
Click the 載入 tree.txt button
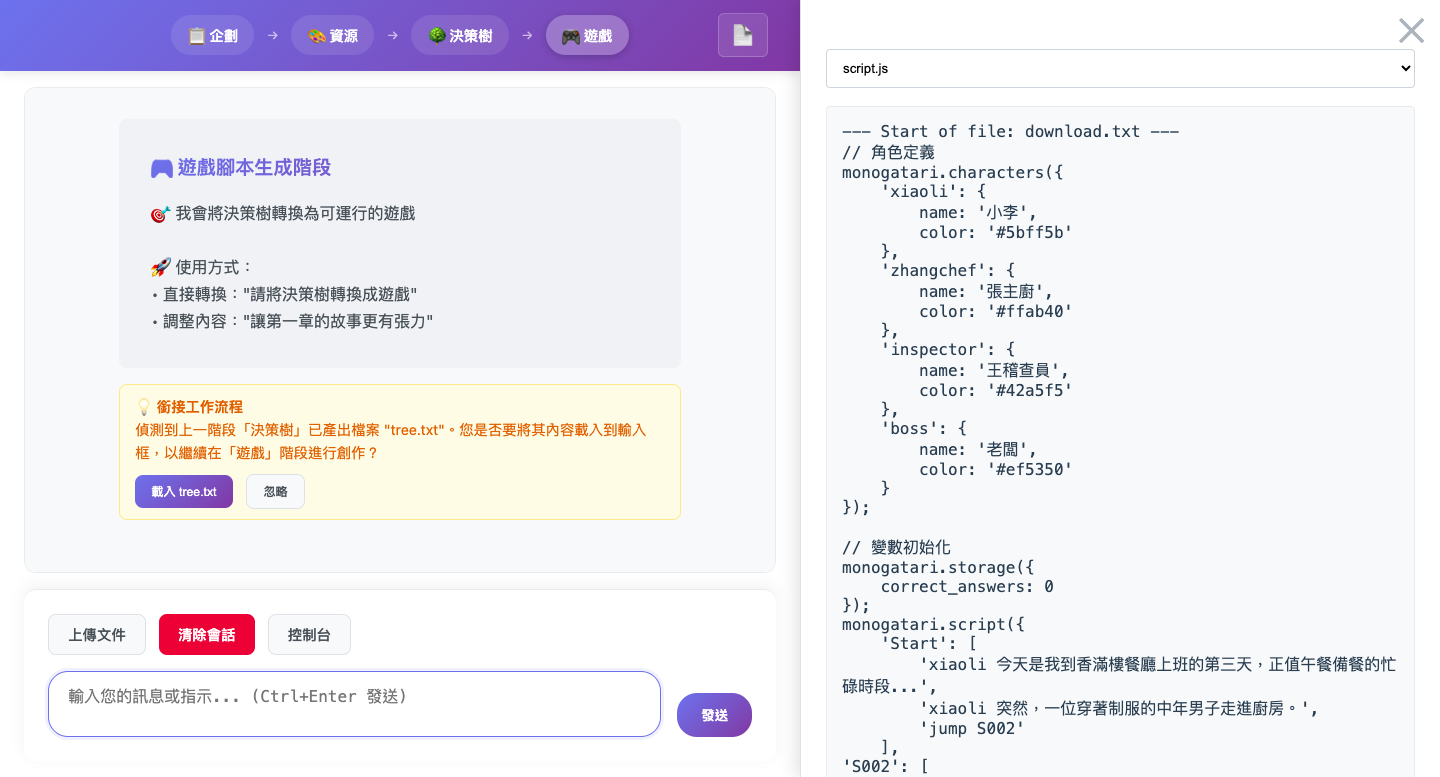tap(183, 491)
